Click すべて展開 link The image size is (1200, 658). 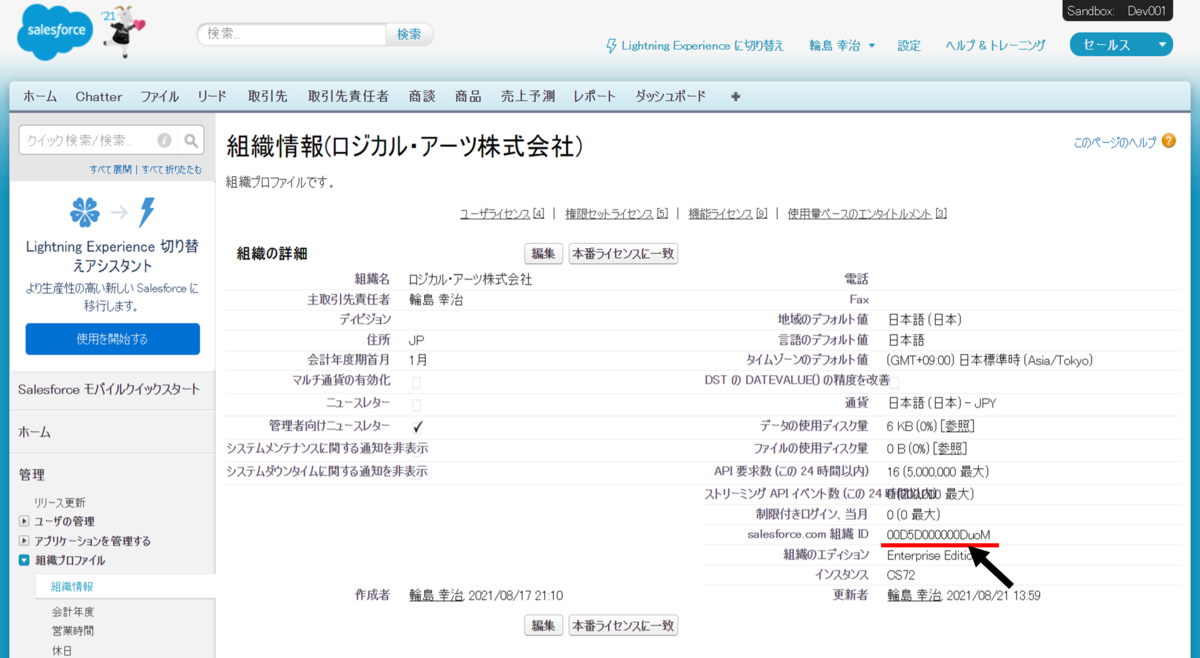point(112,170)
